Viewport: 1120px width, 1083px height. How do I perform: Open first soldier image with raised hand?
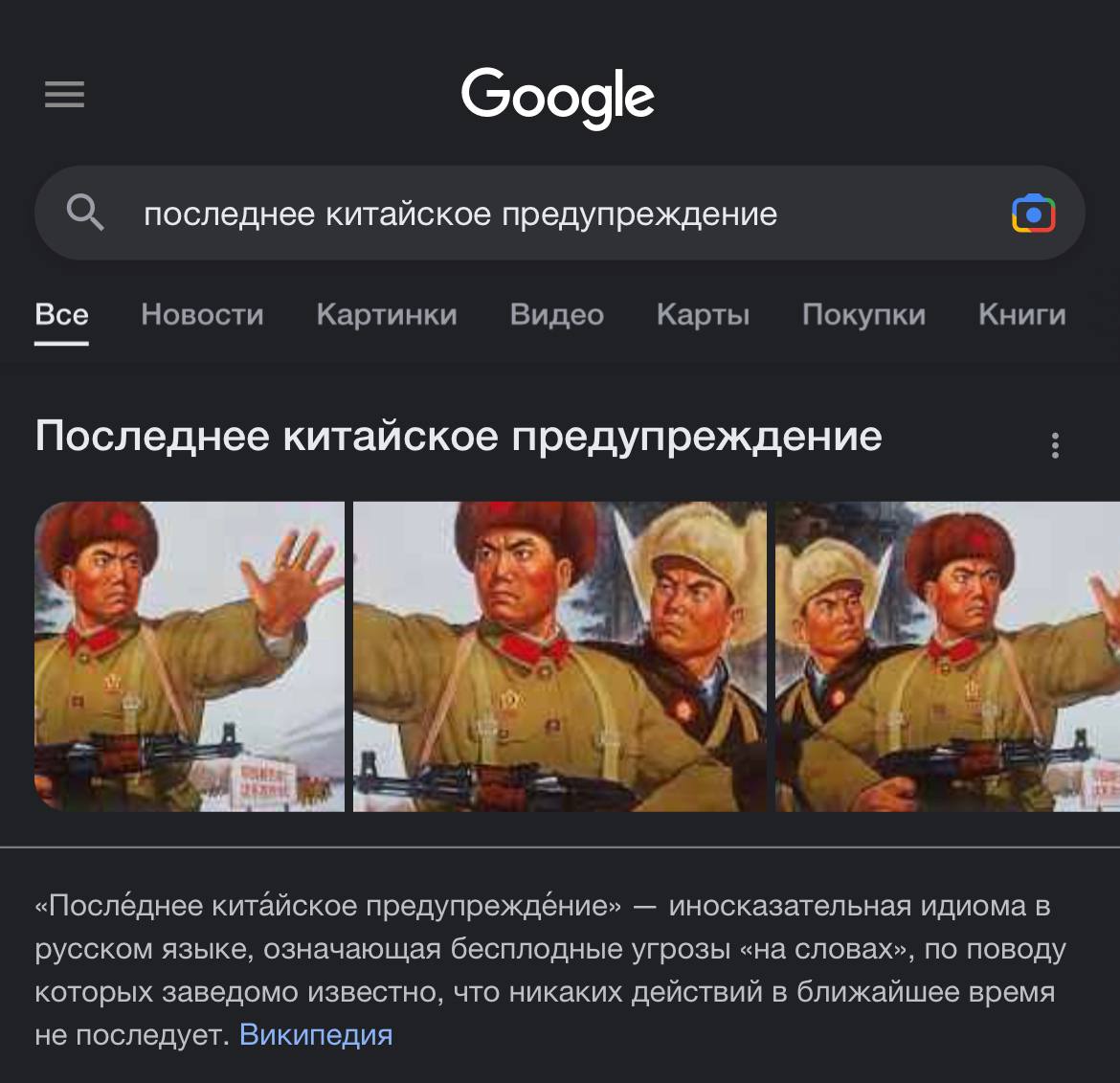tap(190, 657)
